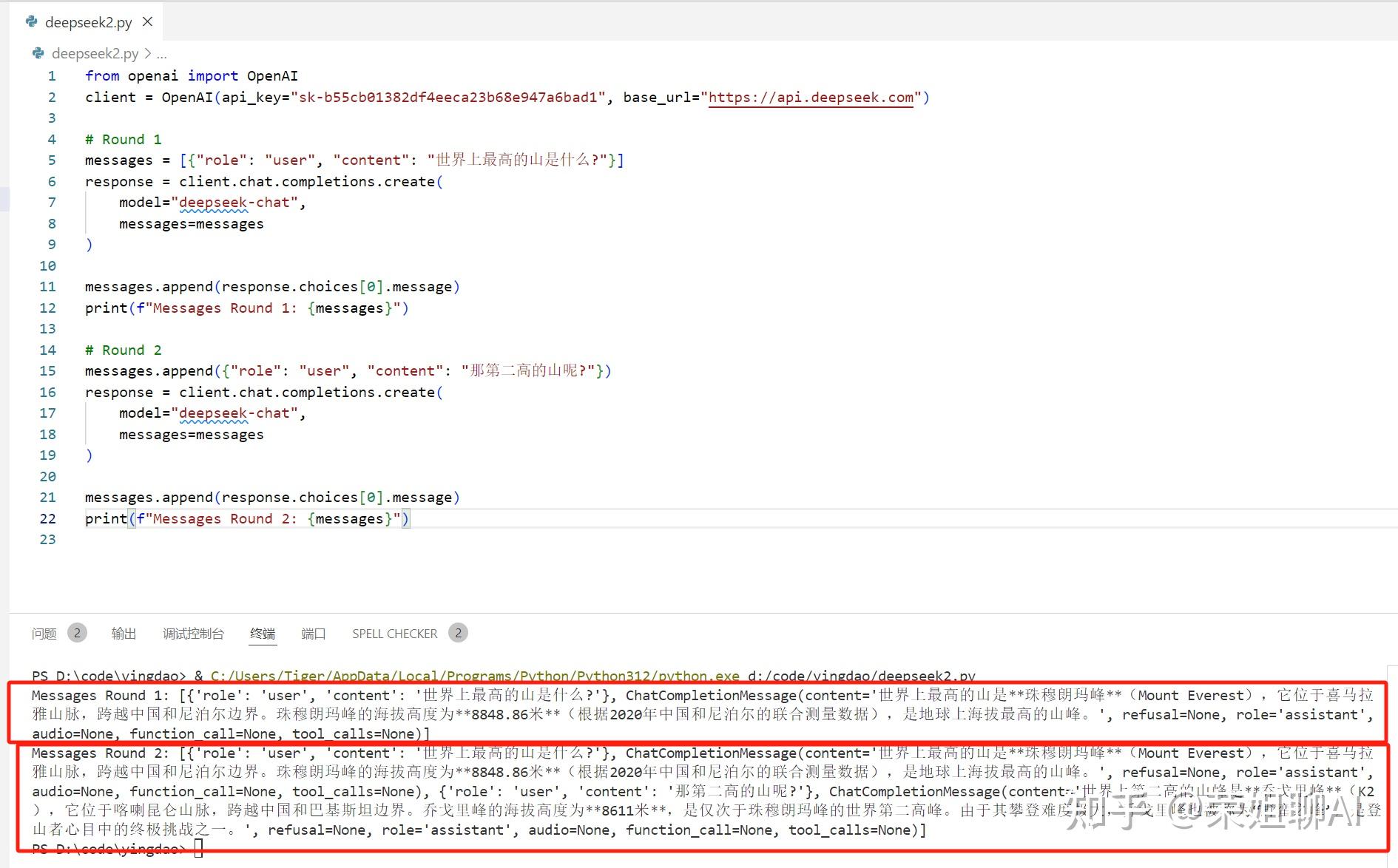1398x868 pixels.
Task: Open the SPELL CHECKER panel
Action: coord(394,634)
